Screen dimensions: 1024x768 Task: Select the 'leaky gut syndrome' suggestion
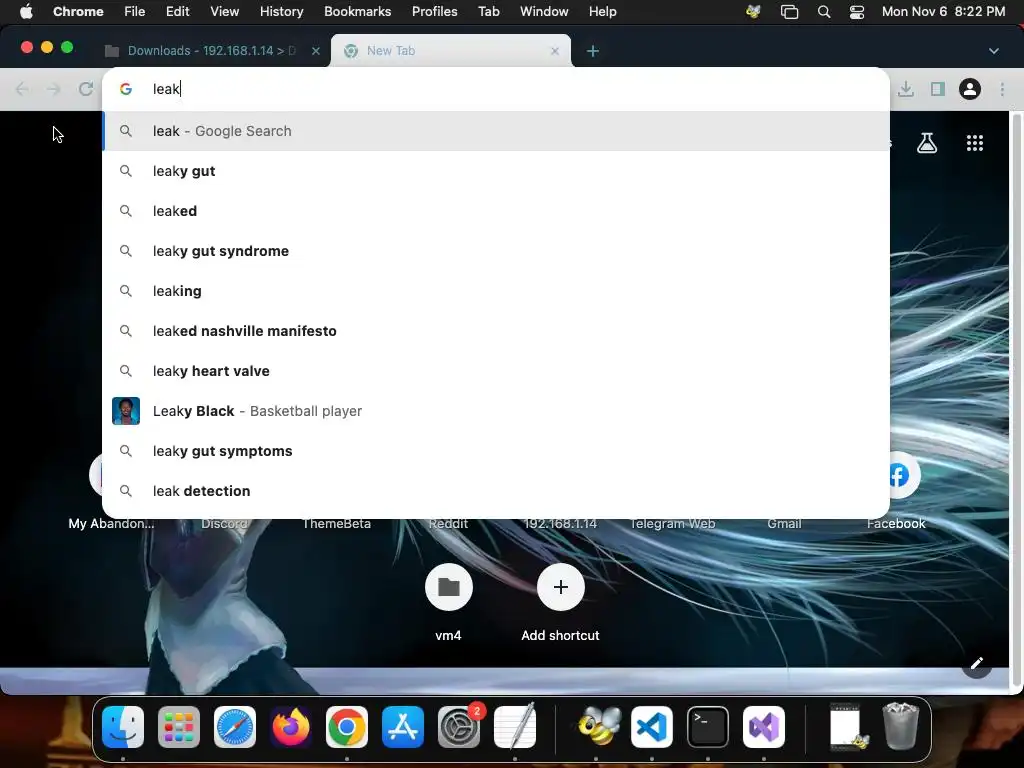(496, 251)
